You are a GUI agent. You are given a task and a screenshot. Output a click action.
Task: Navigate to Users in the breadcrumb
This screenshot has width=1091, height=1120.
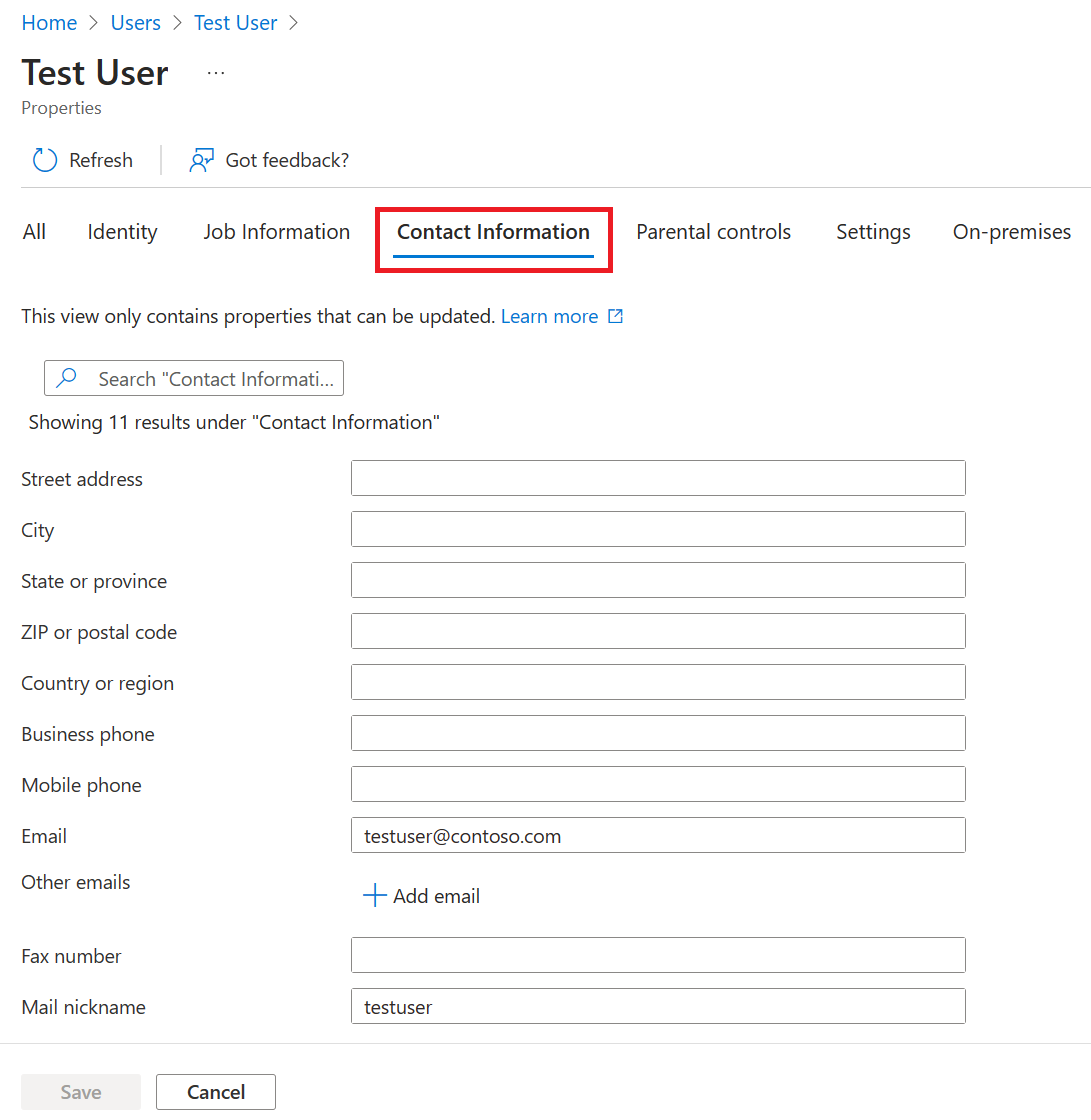point(136,23)
